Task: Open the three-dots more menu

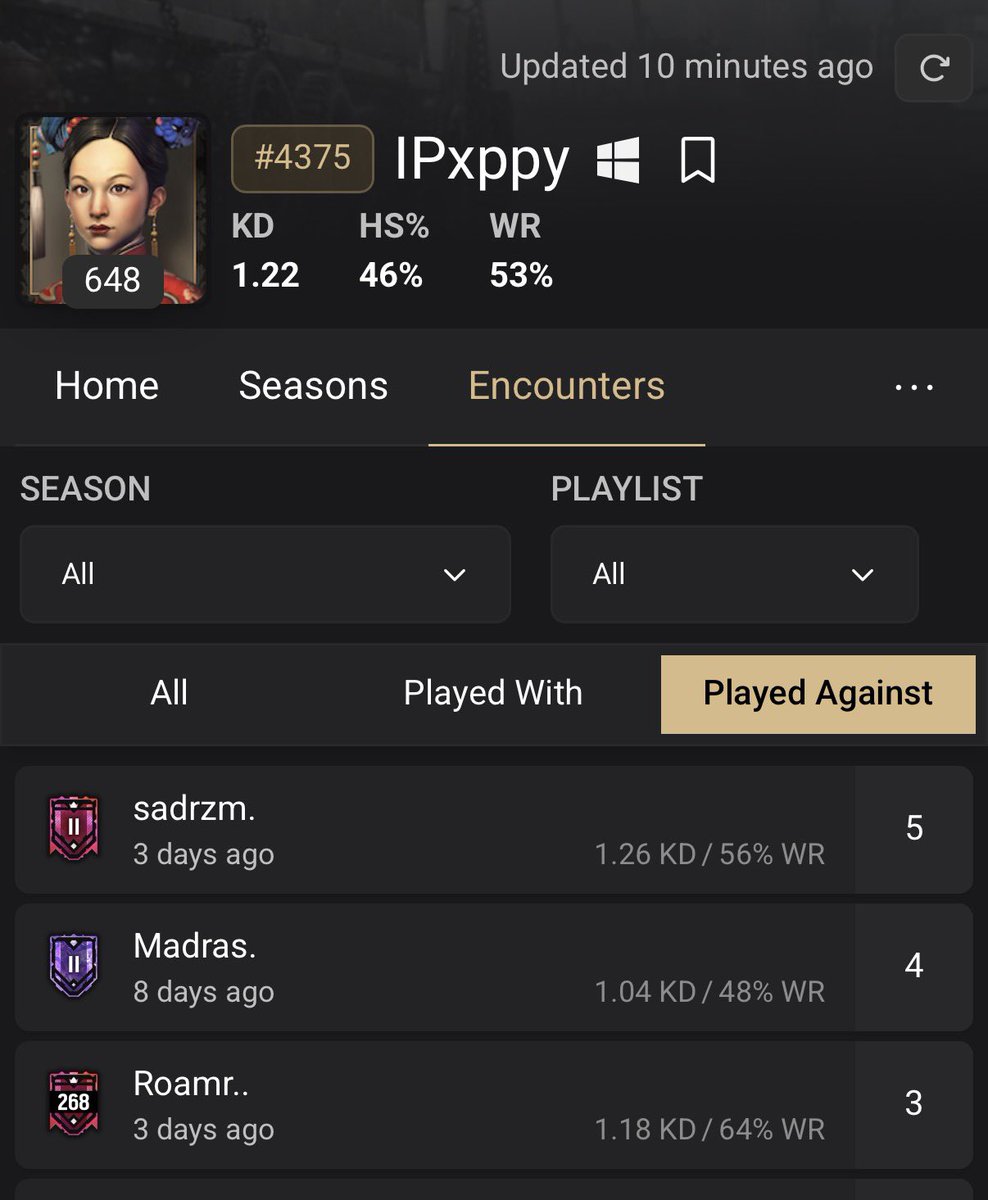Action: click(x=914, y=387)
